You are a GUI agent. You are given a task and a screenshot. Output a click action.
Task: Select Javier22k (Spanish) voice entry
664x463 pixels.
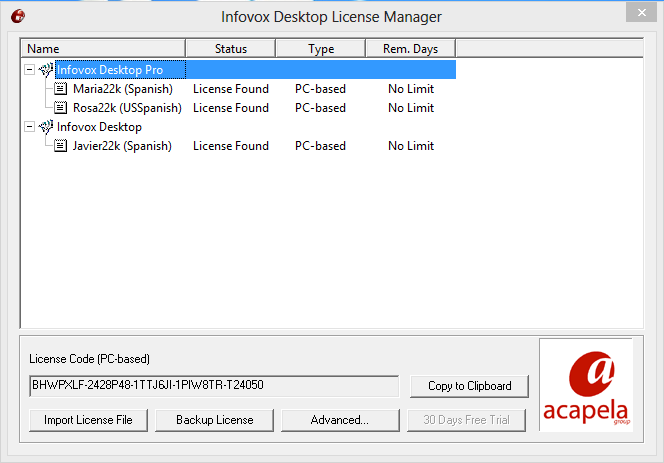coord(122,146)
